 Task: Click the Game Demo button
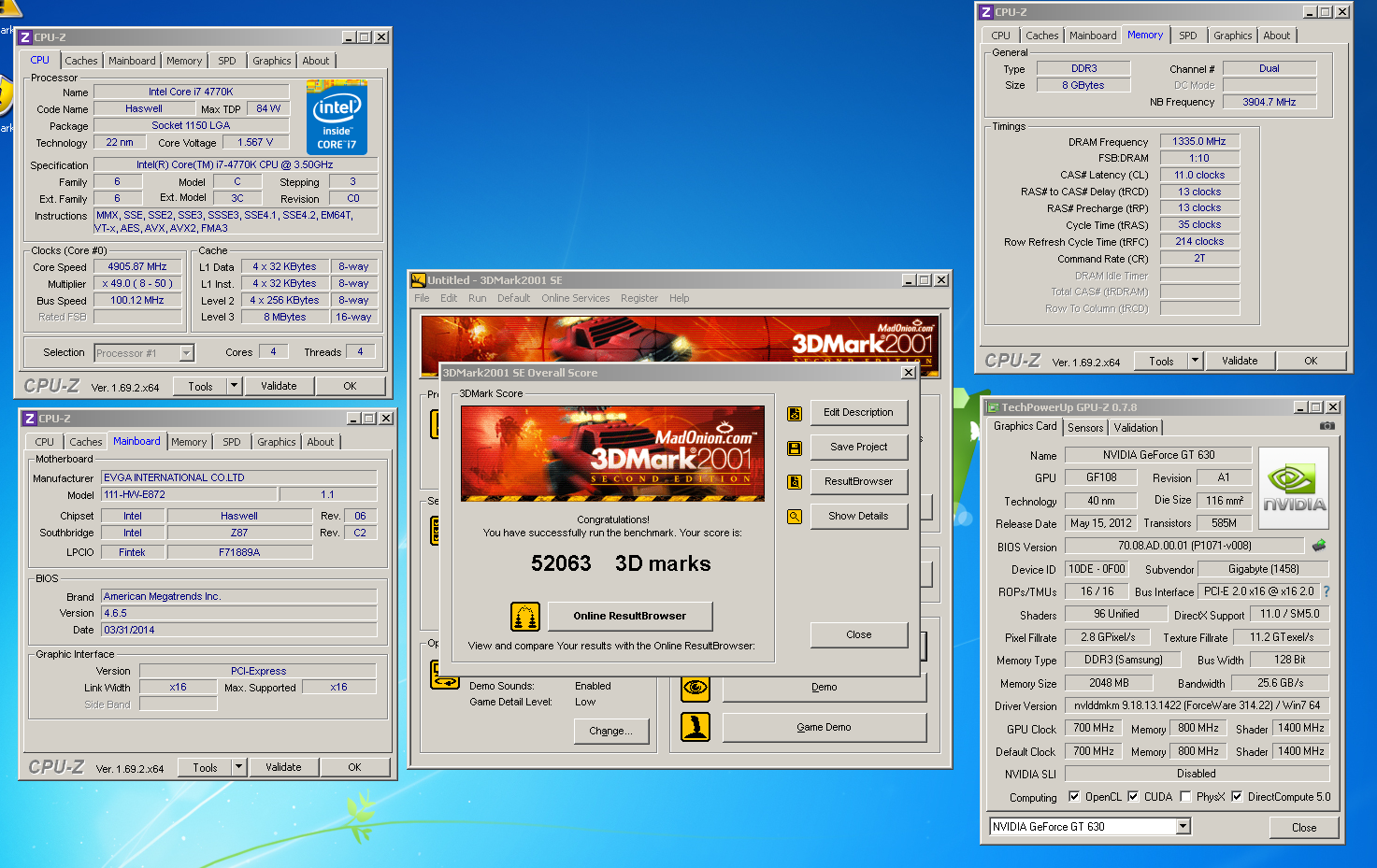(824, 727)
